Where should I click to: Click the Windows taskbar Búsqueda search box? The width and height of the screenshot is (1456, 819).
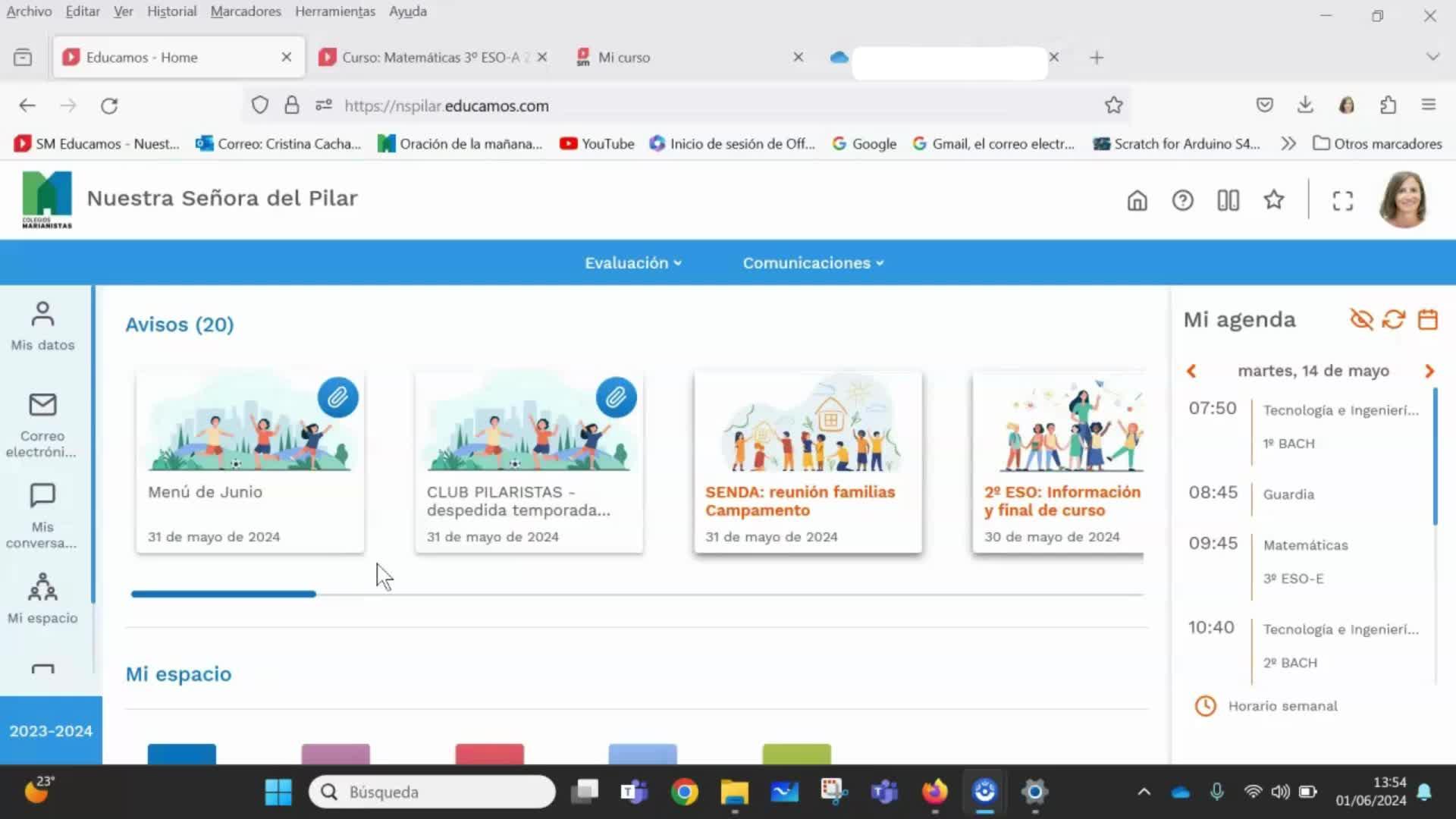pyautogui.click(x=432, y=792)
